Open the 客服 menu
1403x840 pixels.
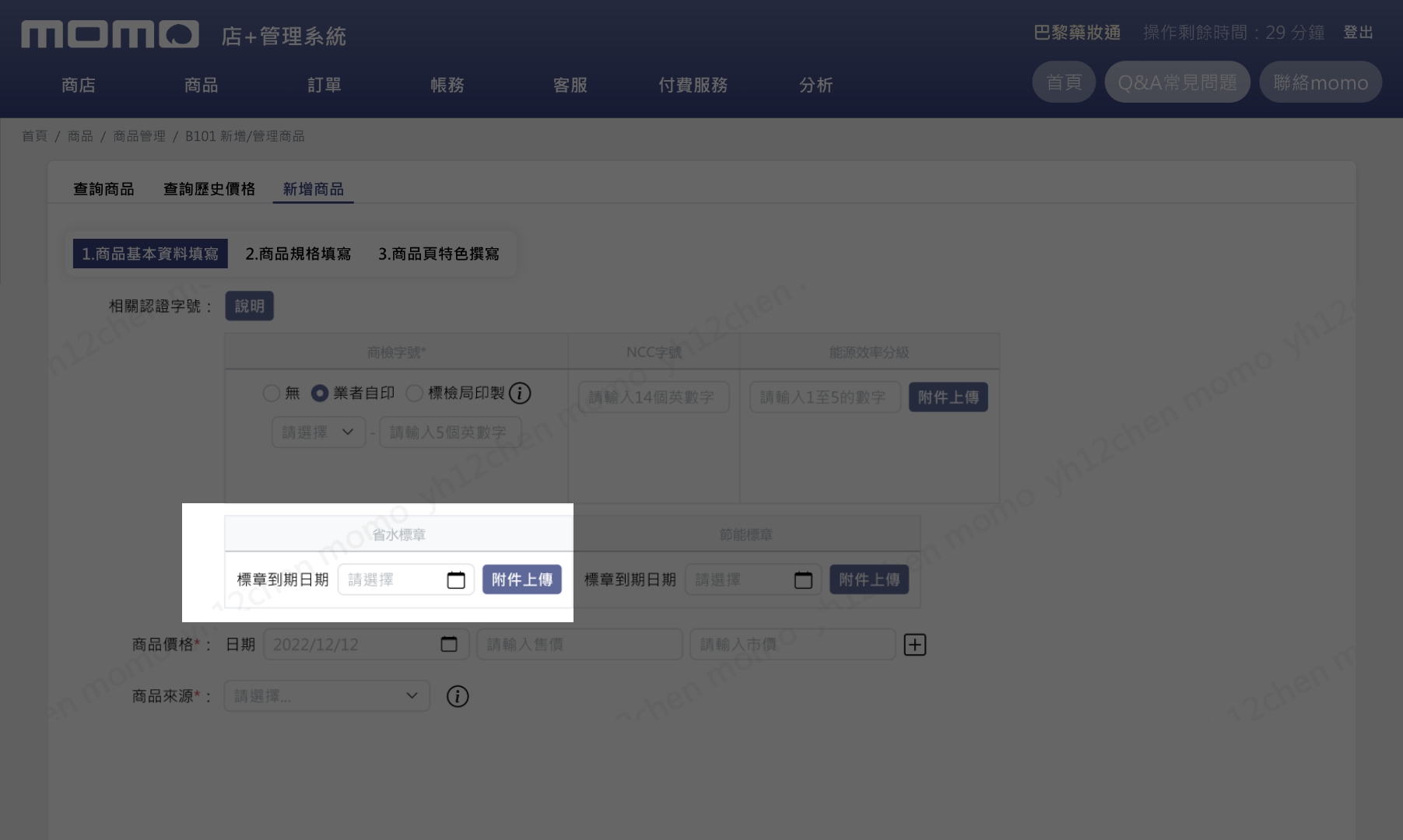coord(570,85)
